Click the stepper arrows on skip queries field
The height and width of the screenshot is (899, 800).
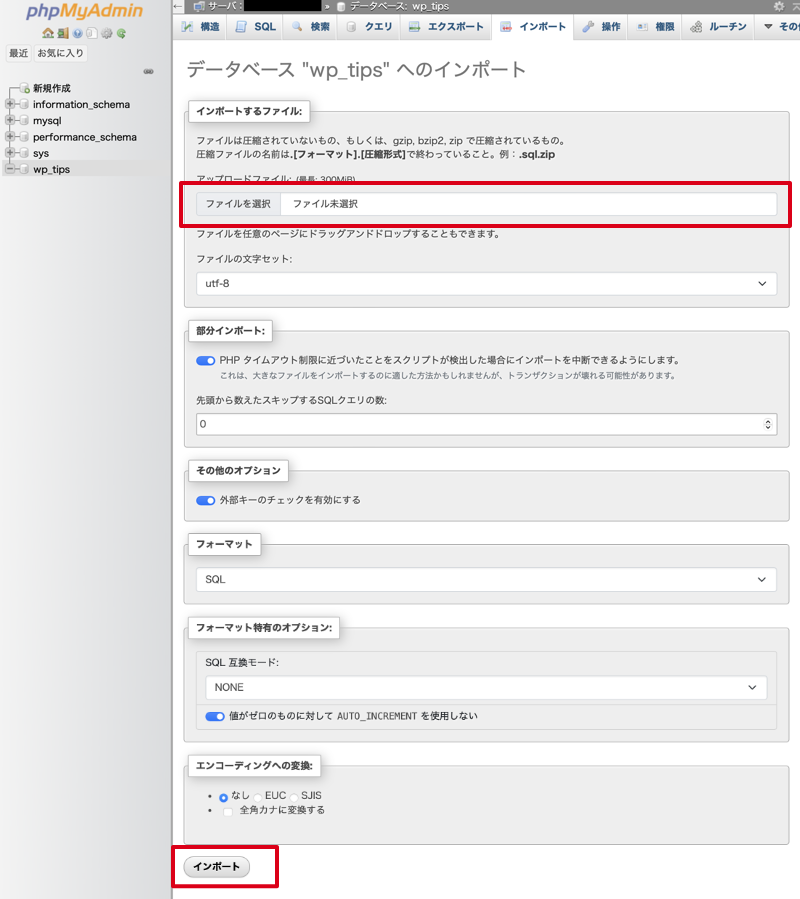(x=768, y=424)
